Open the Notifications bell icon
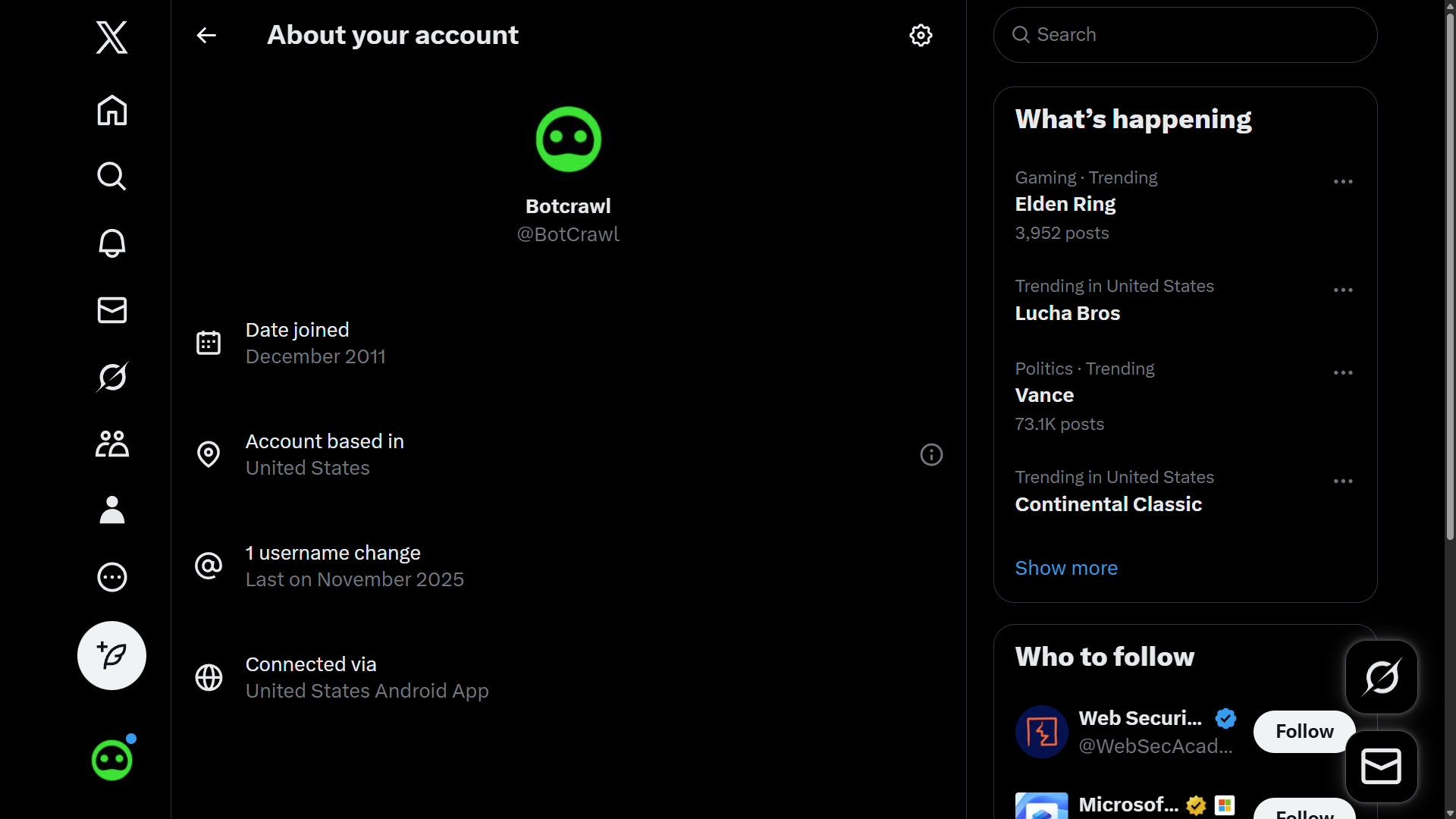 111,243
